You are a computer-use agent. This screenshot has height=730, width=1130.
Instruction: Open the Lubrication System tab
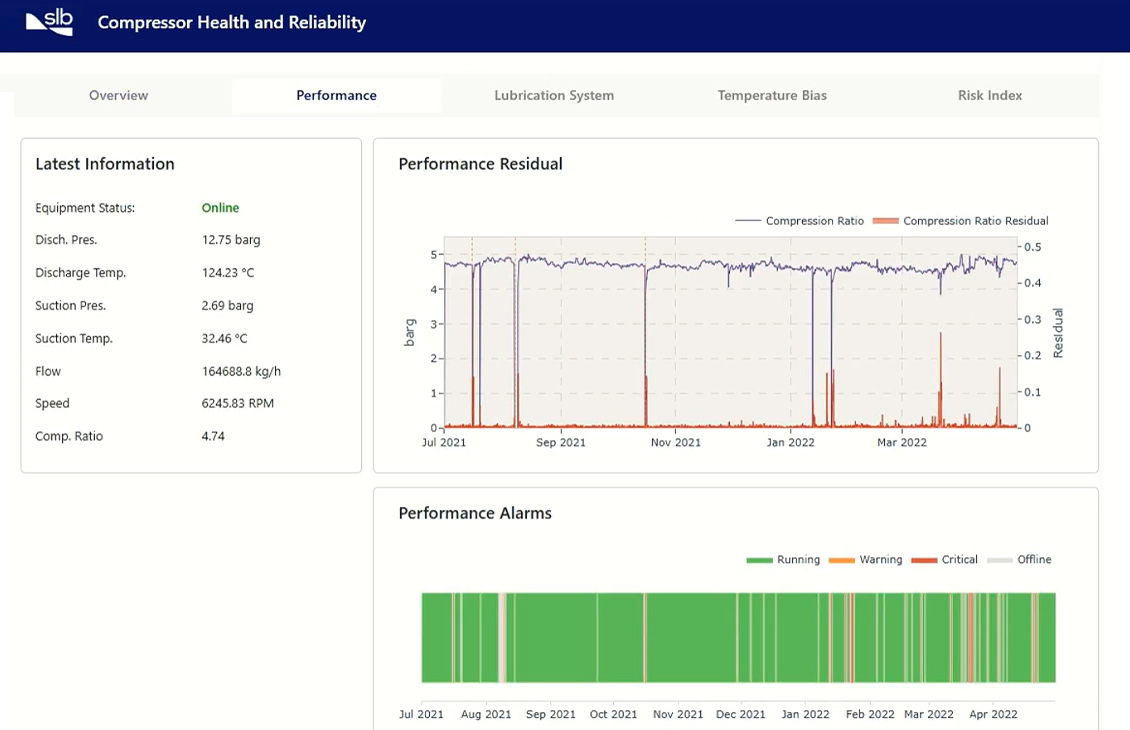point(554,95)
